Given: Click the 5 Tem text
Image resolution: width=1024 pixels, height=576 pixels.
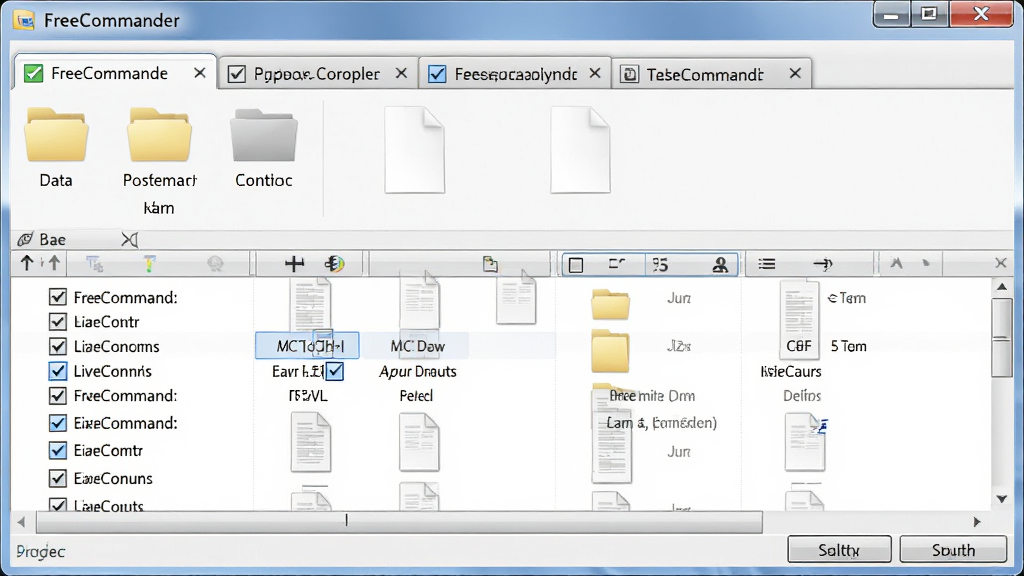Looking at the screenshot, I should click(848, 346).
